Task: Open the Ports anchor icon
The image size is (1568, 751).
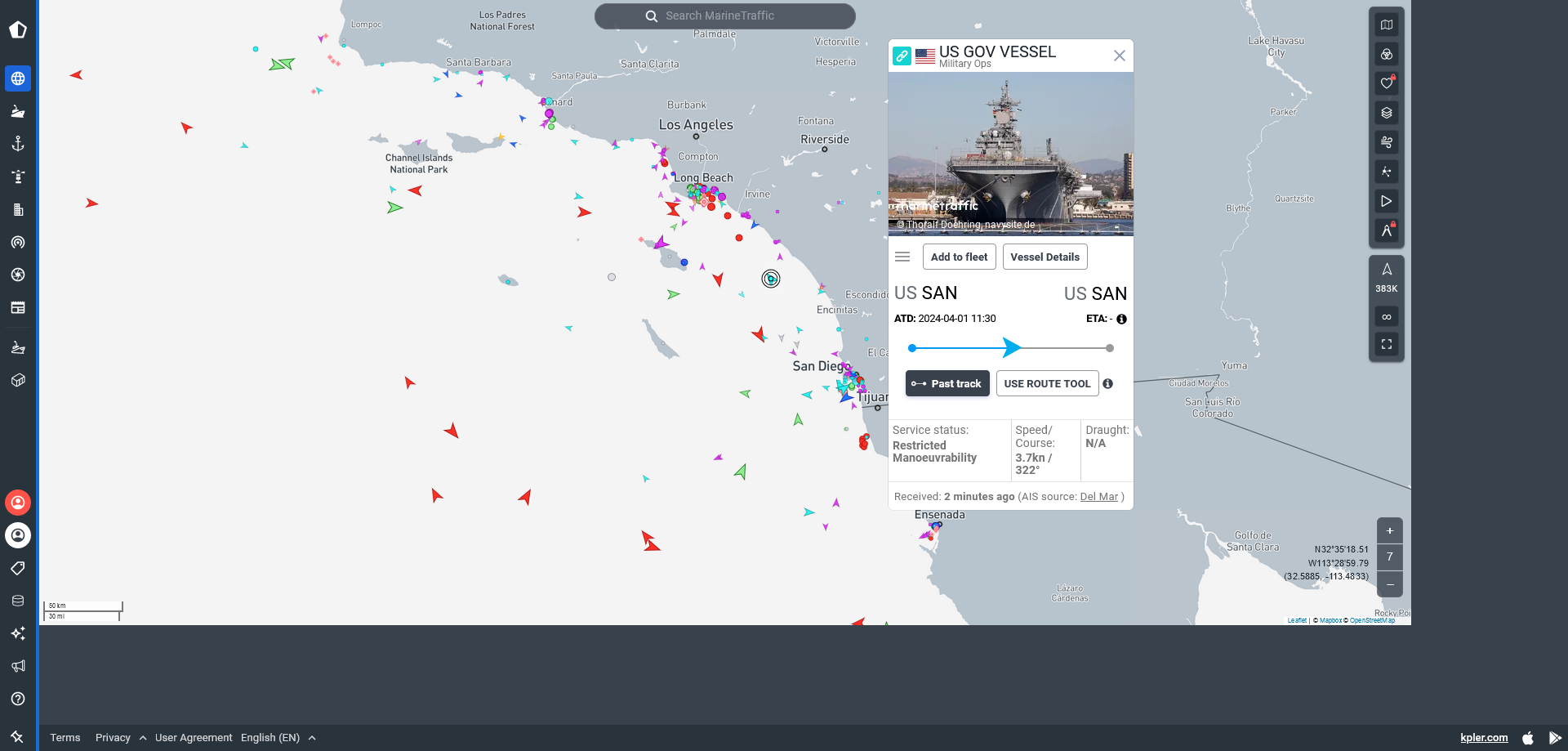Action: (x=18, y=144)
